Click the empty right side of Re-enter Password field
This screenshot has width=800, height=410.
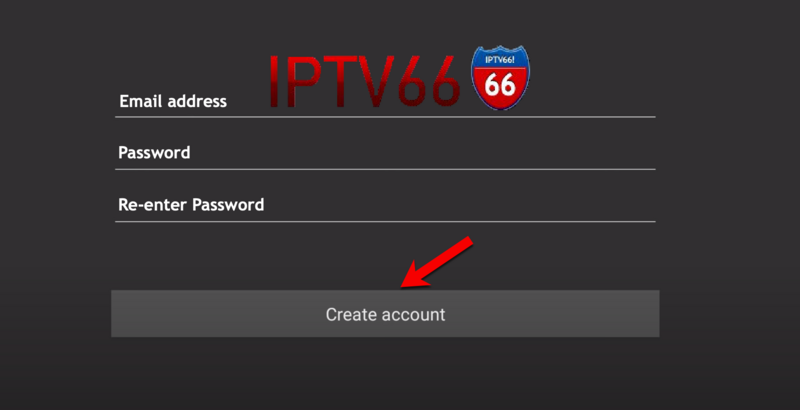coord(561,205)
